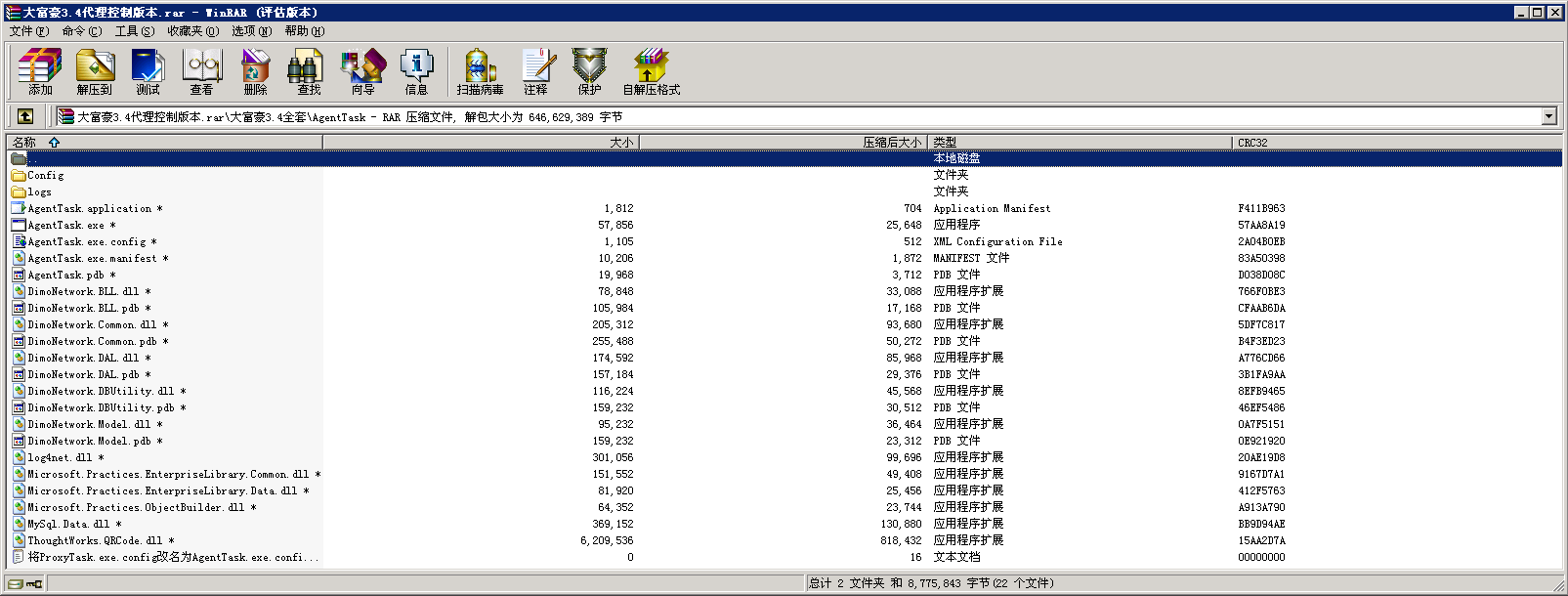
Task: Go up one folder level button
Action: 25,116
